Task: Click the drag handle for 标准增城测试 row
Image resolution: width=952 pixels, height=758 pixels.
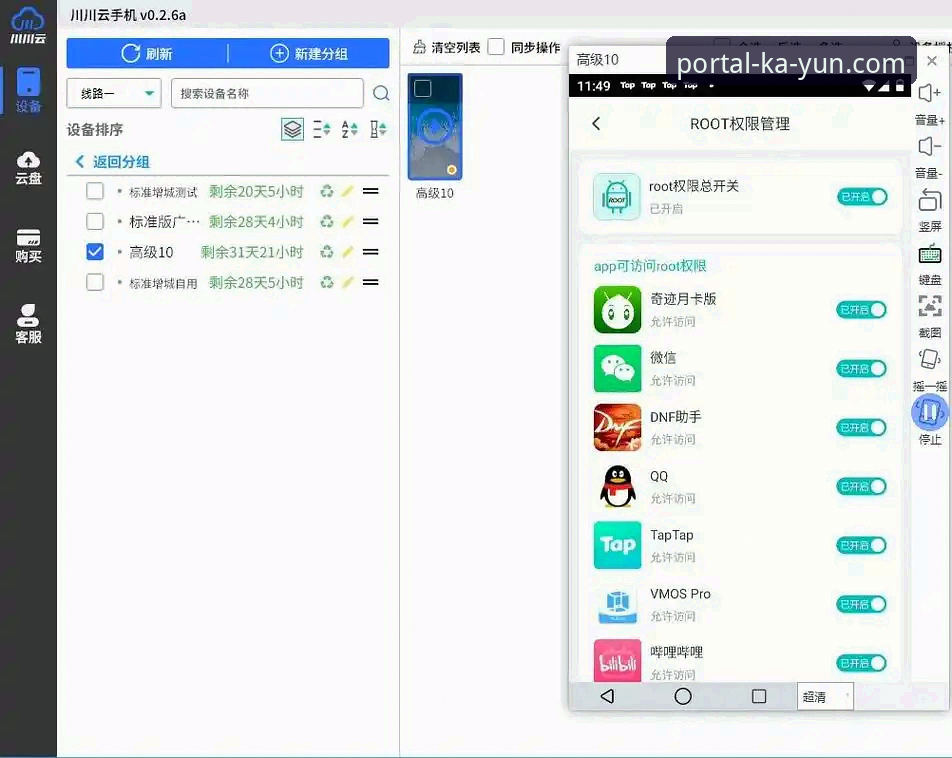Action: click(x=370, y=191)
